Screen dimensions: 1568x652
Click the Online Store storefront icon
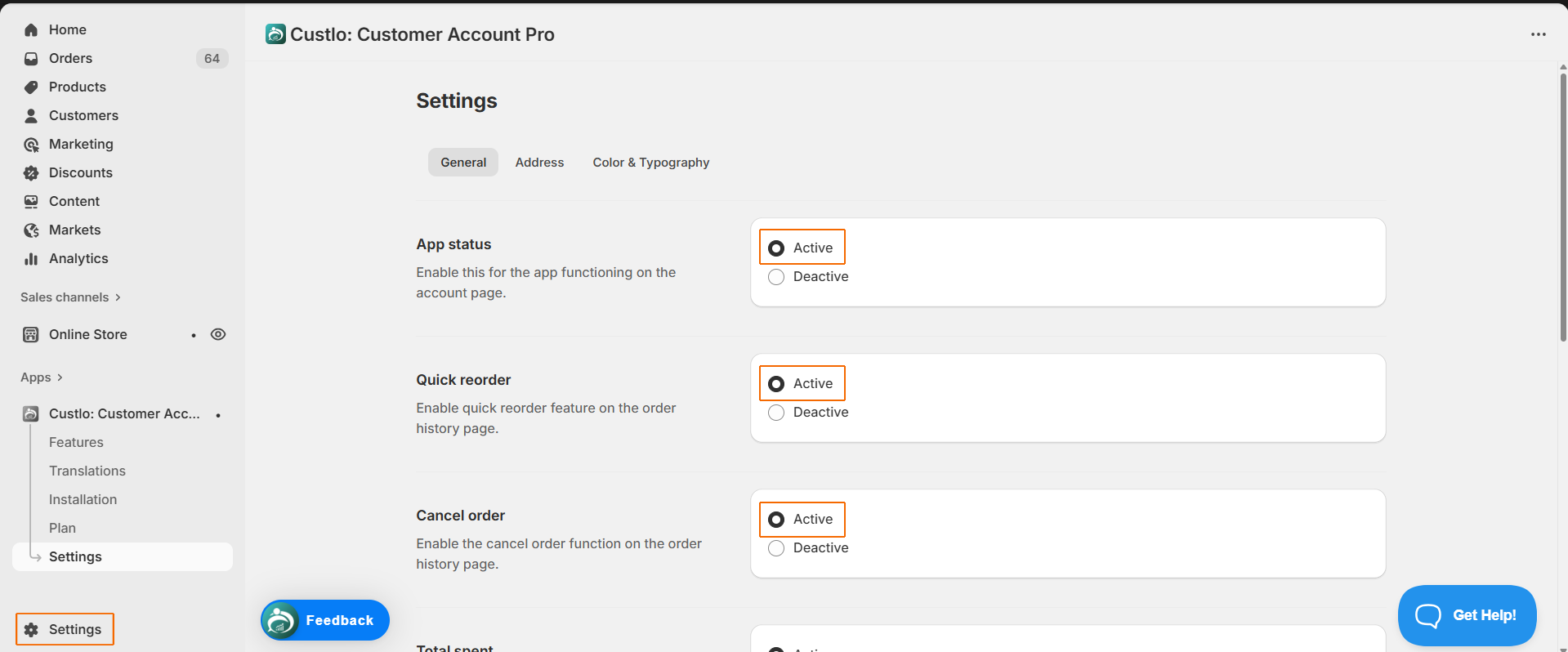pyautogui.click(x=31, y=334)
